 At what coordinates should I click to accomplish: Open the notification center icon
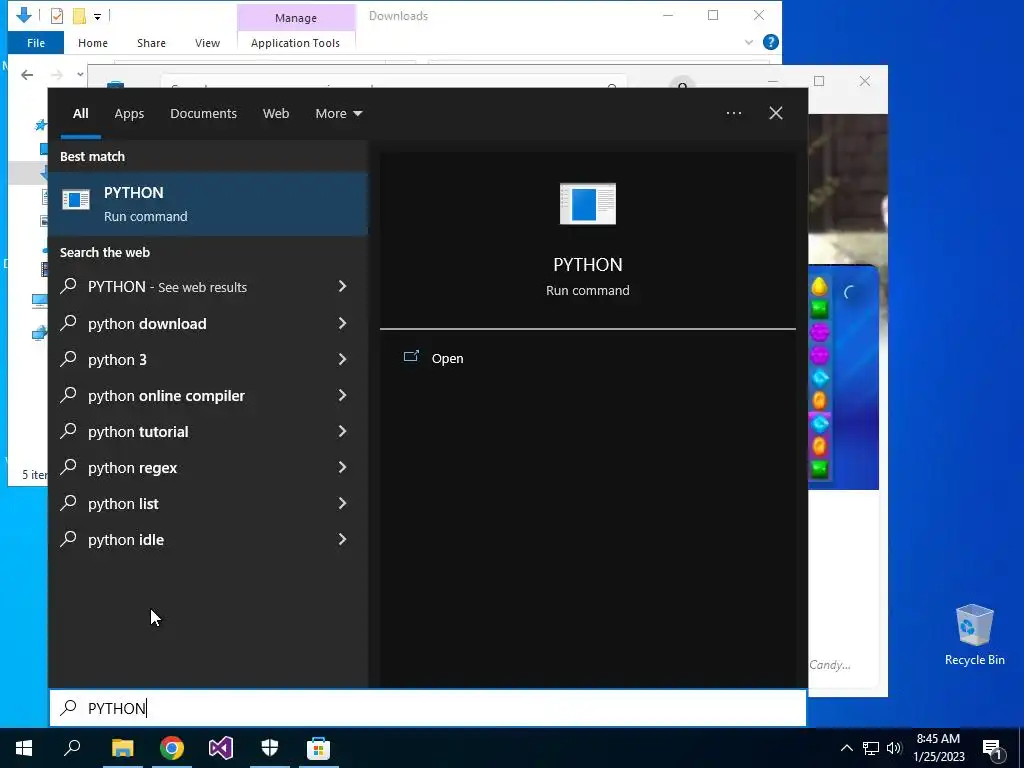[995, 749]
